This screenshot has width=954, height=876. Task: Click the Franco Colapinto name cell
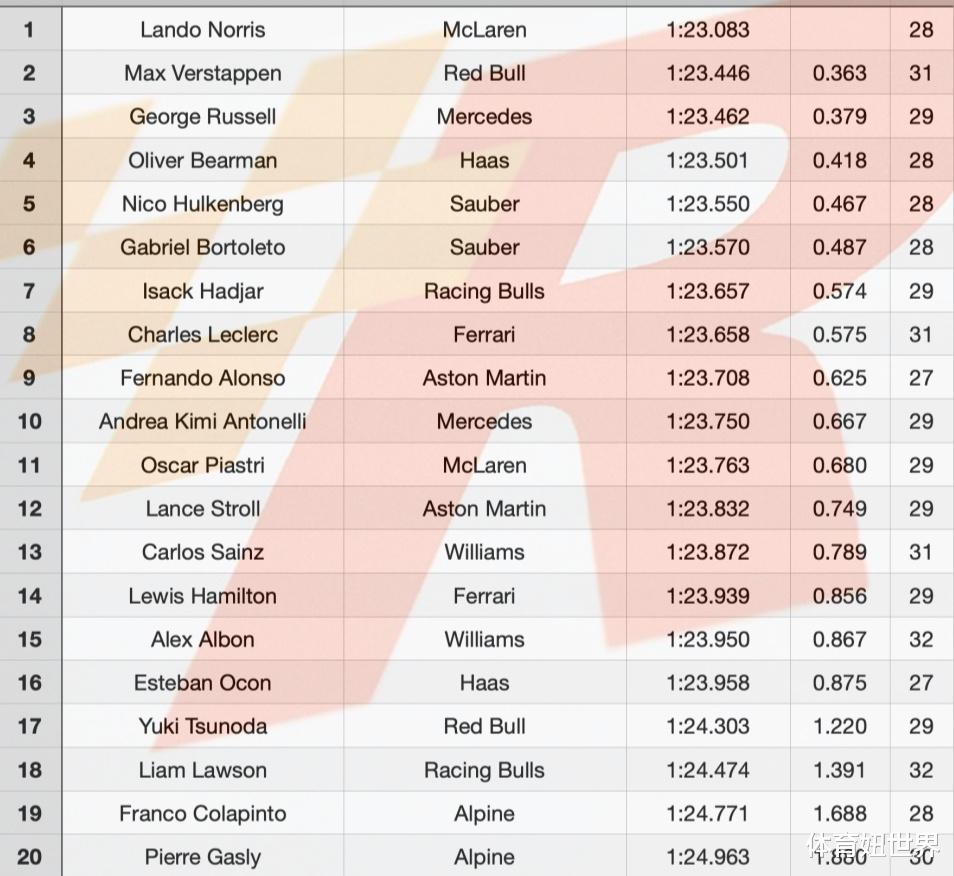pos(203,814)
